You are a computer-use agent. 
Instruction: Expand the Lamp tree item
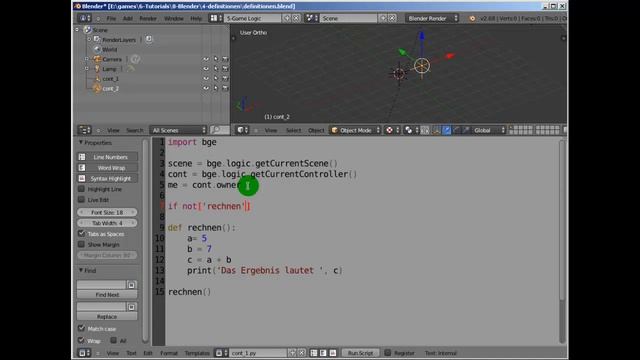pyautogui.click(x=87, y=69)
